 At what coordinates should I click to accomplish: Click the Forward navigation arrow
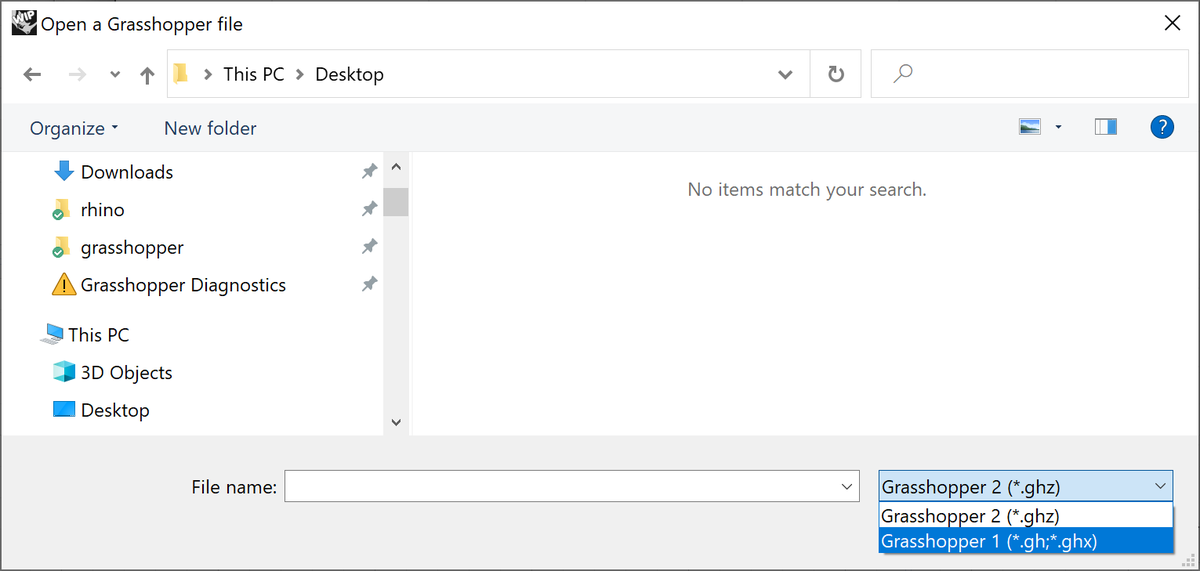point(77,74)
